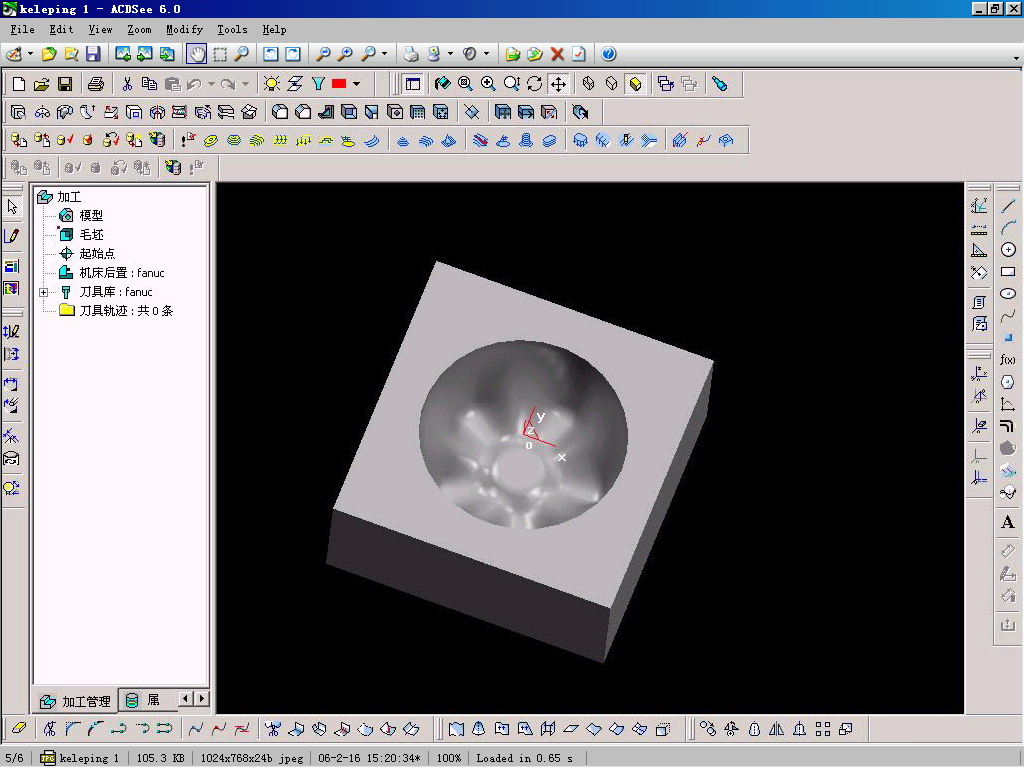Click the CAD printer icon beside save
Image resolution: width=1024 pixels, height=768 pixels.
(96, 84)
